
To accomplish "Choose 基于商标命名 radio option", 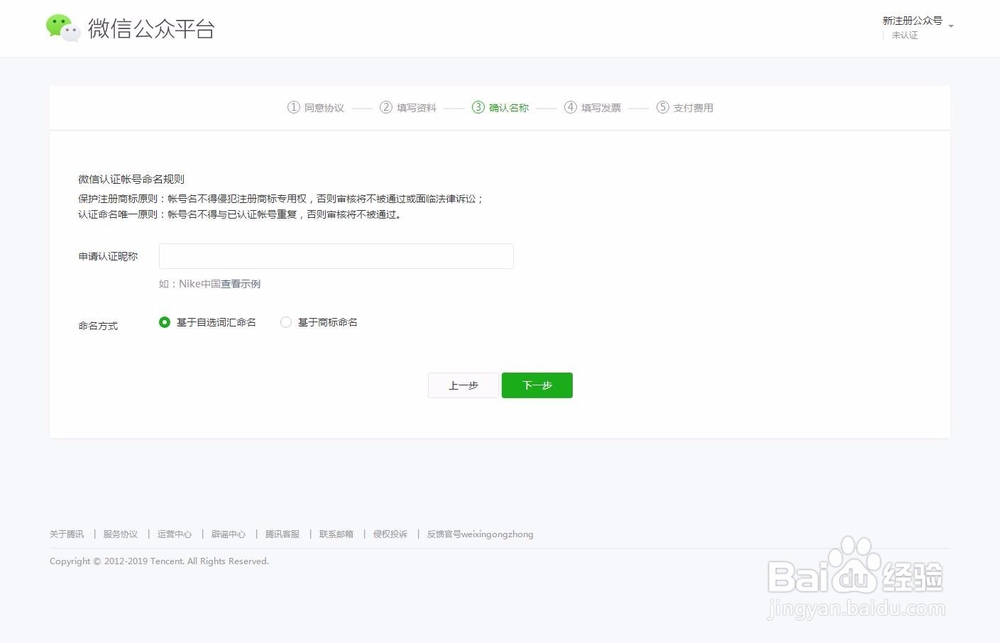I will click(x=286, y=322).
